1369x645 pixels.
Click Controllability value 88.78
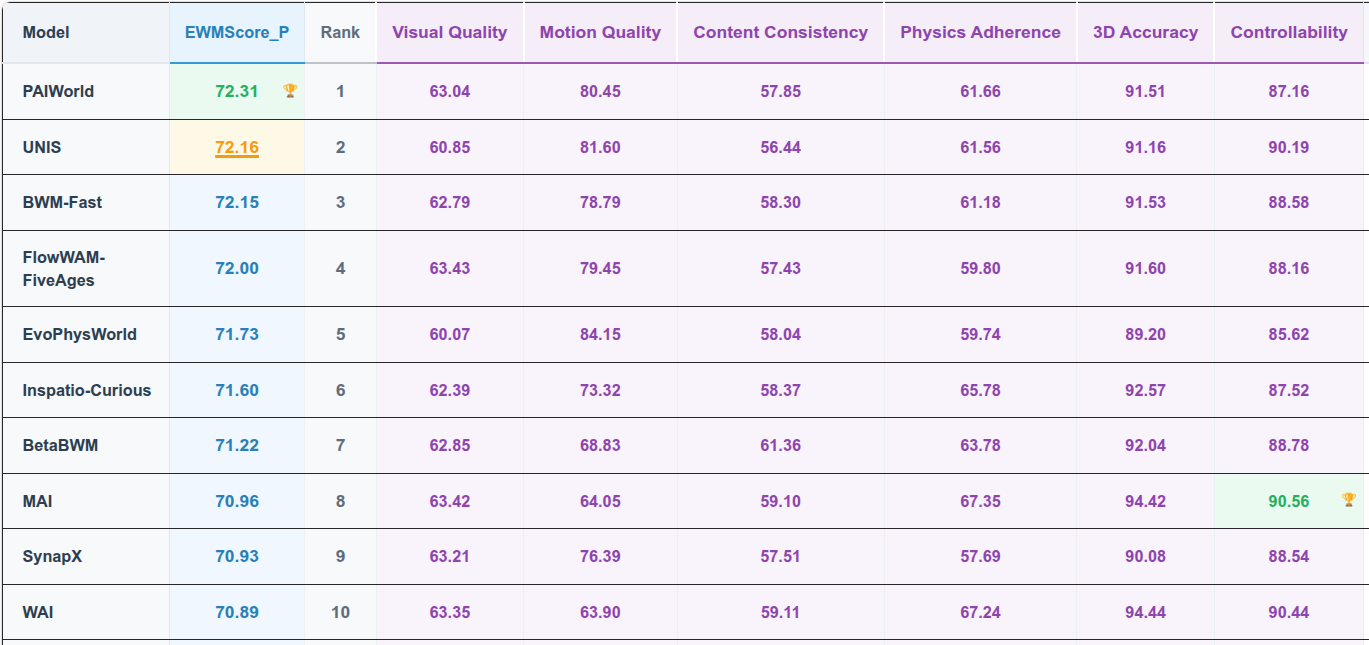(1289, 445)
